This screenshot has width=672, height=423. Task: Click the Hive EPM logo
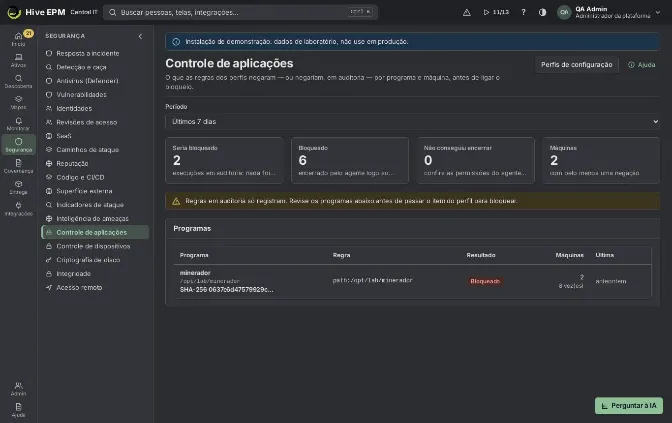click(14, 12)
